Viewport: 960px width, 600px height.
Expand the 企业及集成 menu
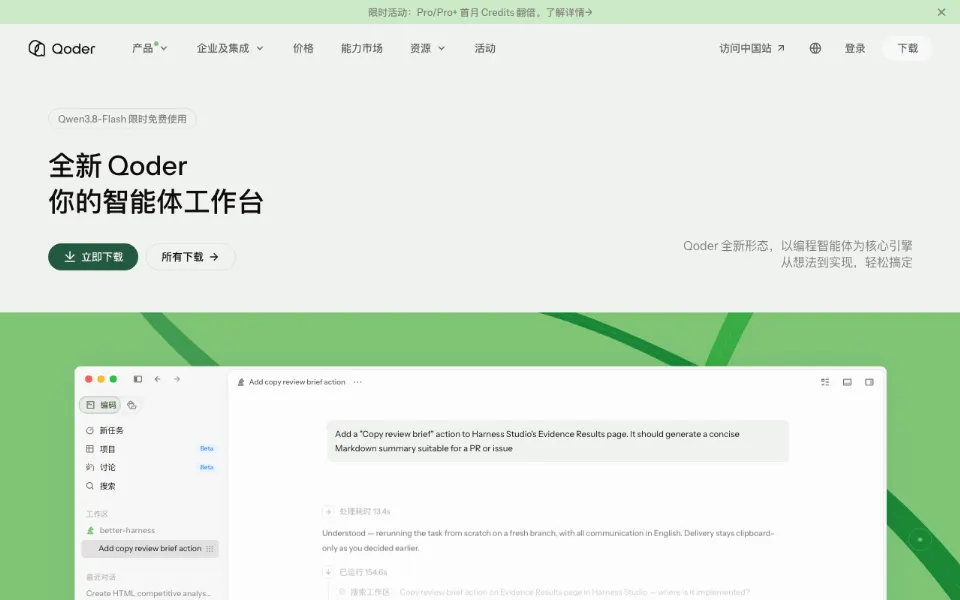pyautogui.click(x=230, y=48)
